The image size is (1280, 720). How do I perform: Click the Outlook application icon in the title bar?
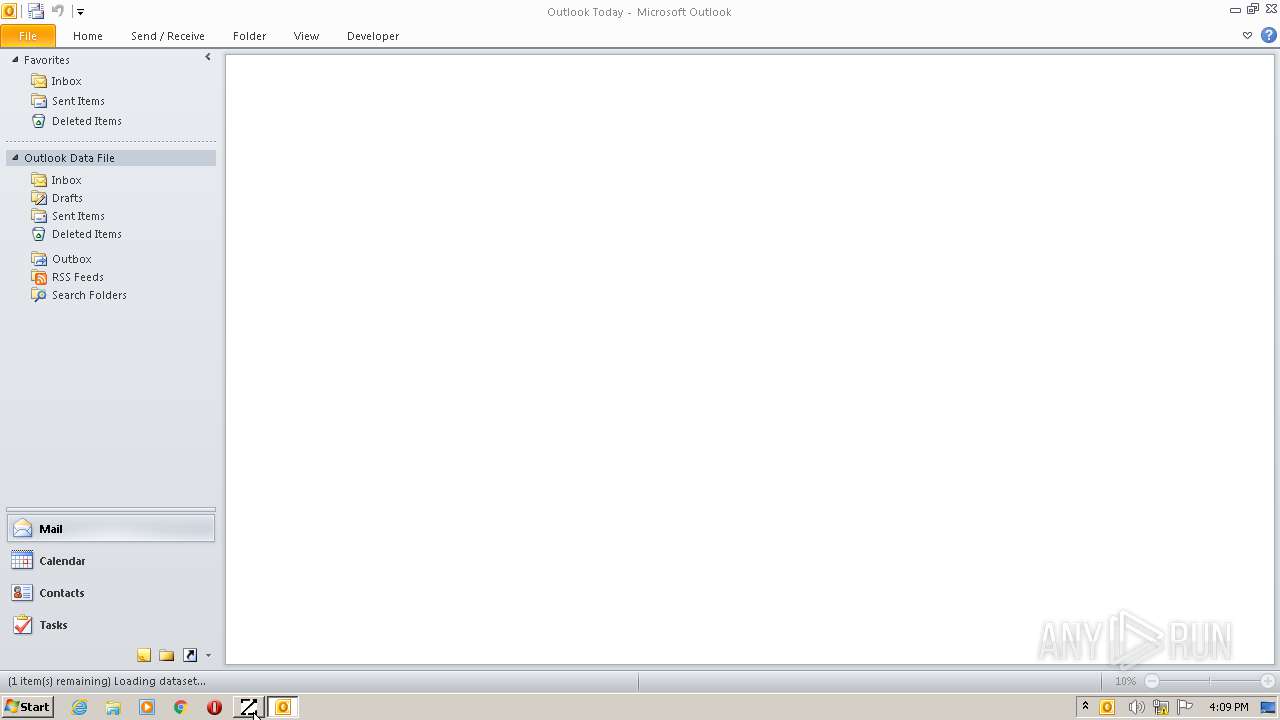(9, 11)
